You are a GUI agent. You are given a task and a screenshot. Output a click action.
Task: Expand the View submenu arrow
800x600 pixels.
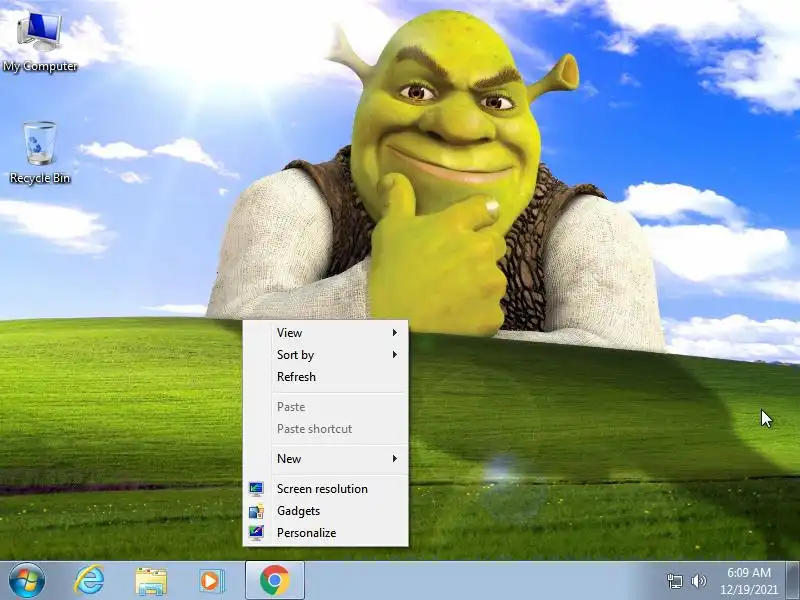[395, 333]
